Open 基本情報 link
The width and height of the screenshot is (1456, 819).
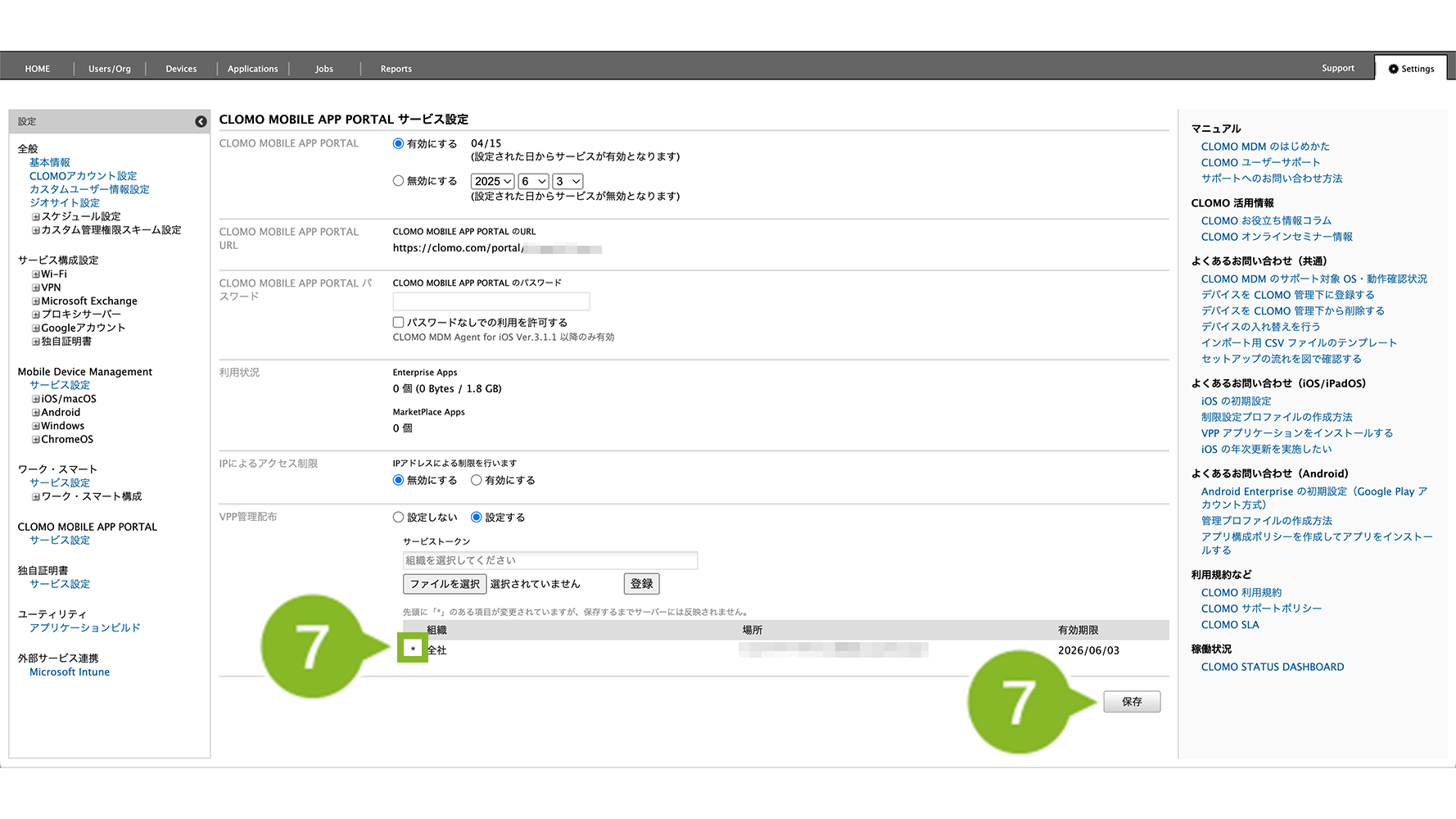pyautogui.click(x=50, y=163)
